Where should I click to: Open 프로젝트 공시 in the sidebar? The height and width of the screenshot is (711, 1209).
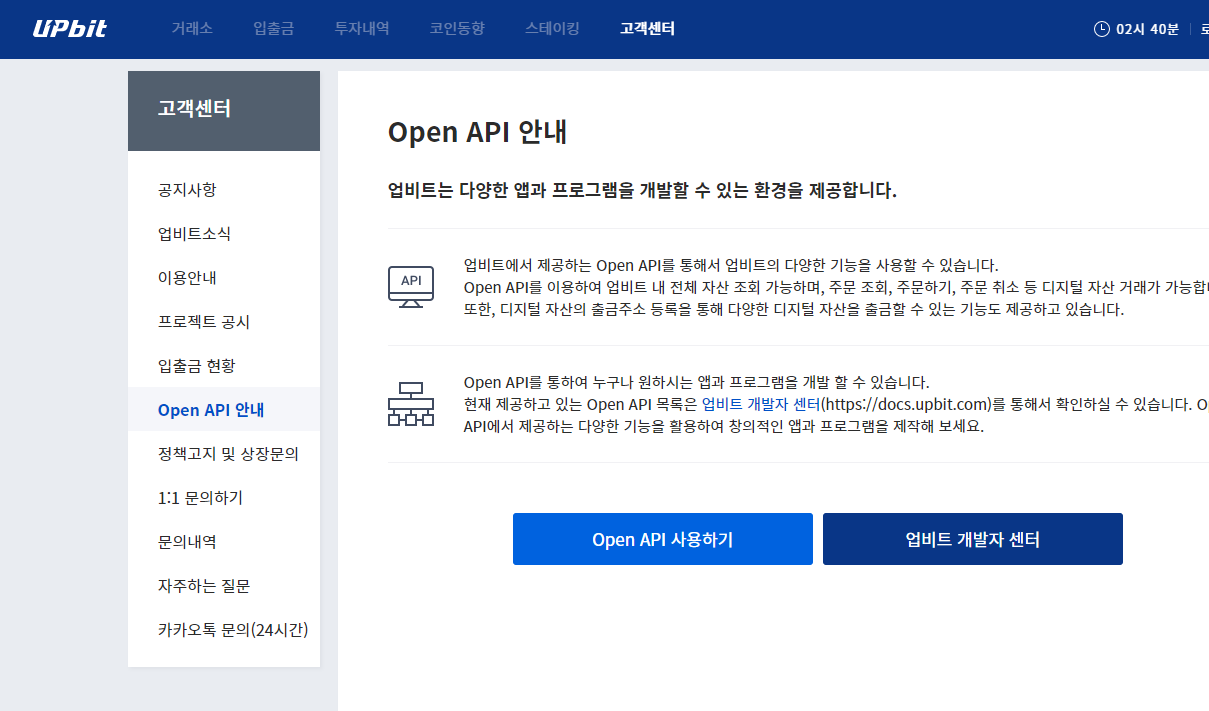pos(224,321)
